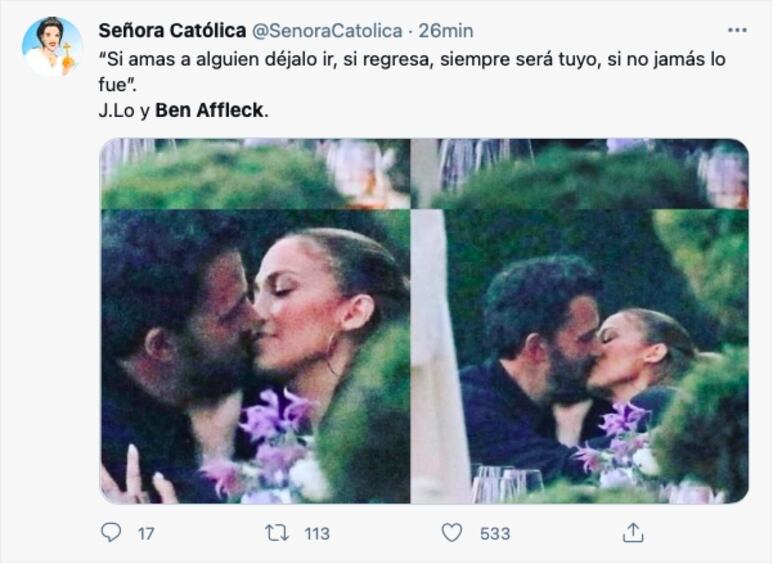Click the share upload icon
Viewport: 773px width, 564px height.
click(633, 532)
